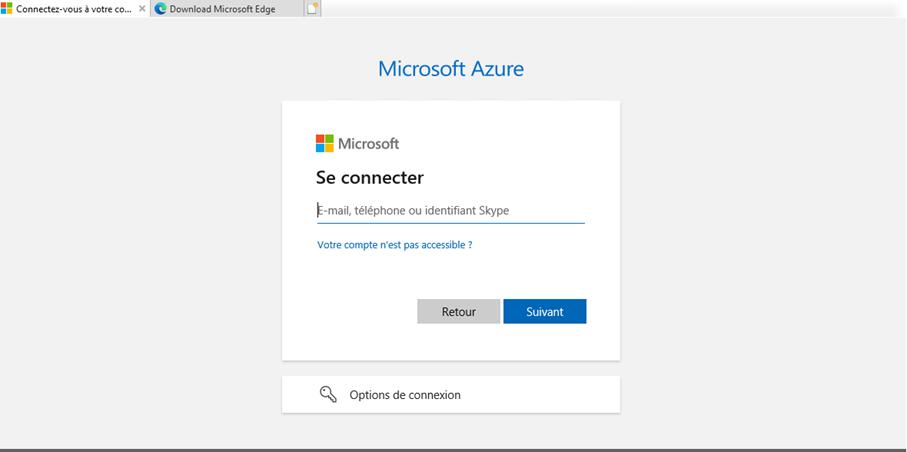
Task: Open a new tab with the page icon
Action: pyautogui.click(x=312, y=9)
